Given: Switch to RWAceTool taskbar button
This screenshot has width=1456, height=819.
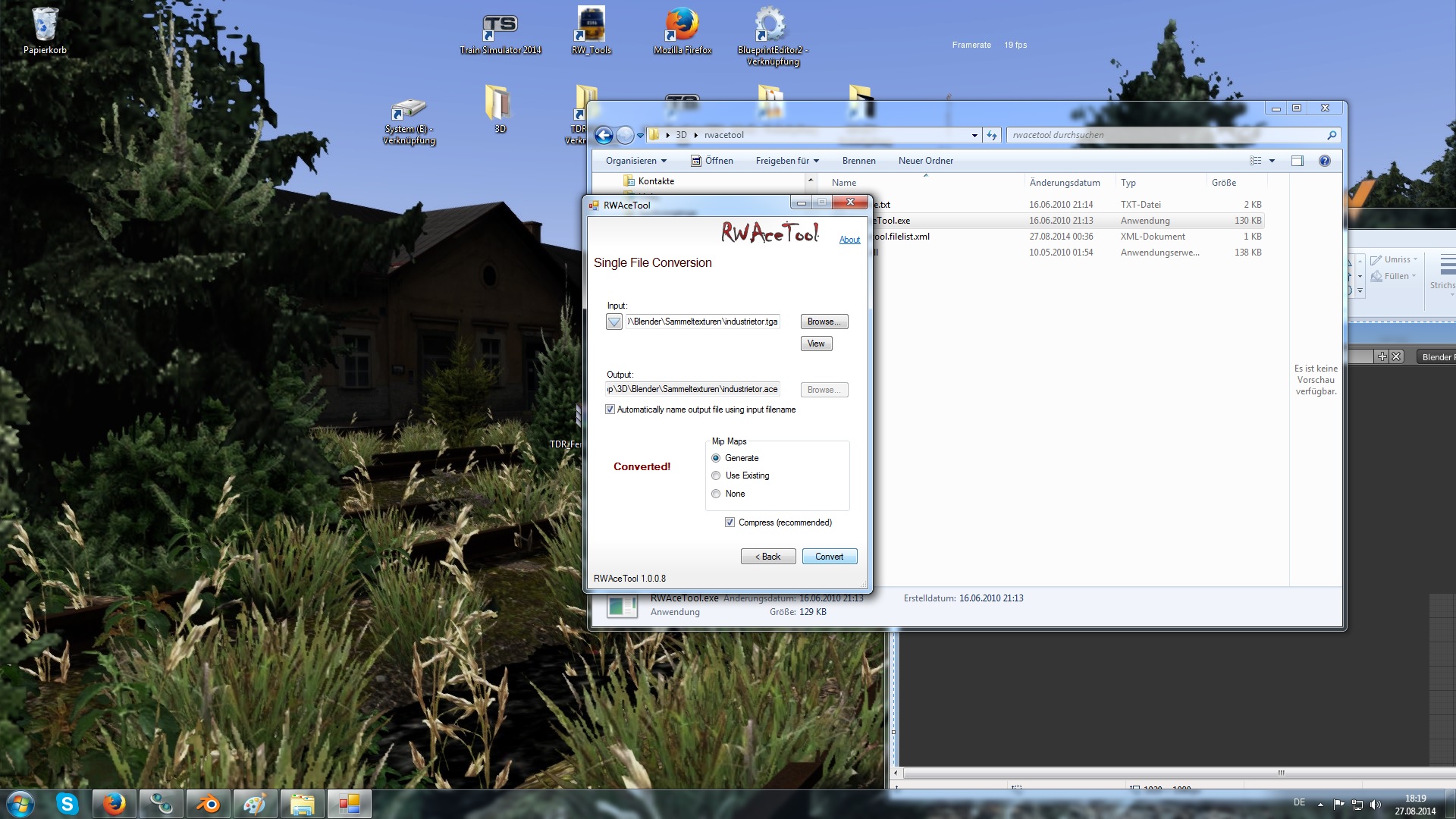Looking at the screenshot, I should [349, 804].
